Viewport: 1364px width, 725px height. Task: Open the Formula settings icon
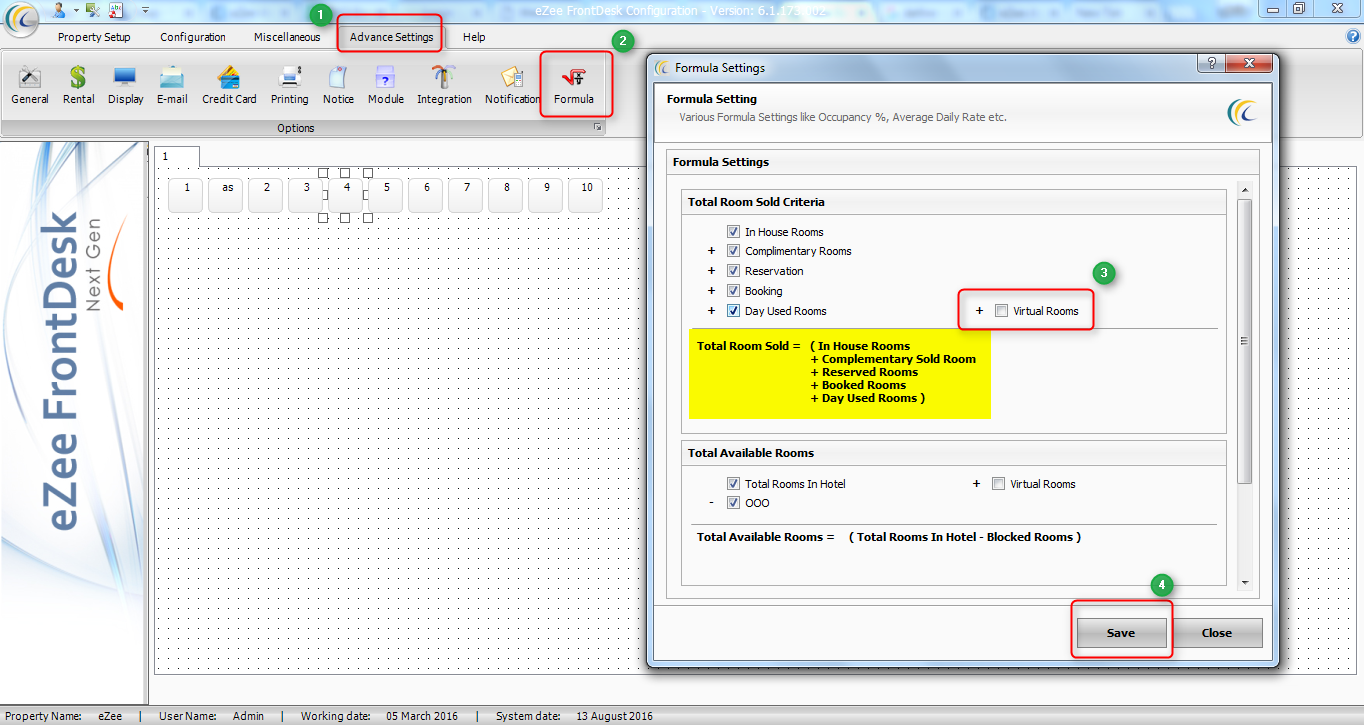click(574, 86)
